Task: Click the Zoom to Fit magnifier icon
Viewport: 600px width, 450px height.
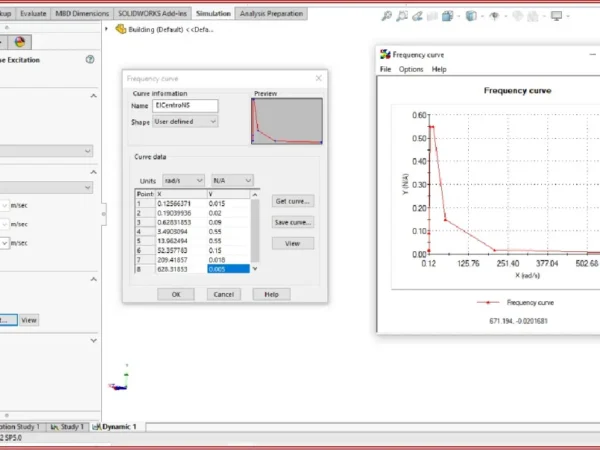Action: coord(386,16)
